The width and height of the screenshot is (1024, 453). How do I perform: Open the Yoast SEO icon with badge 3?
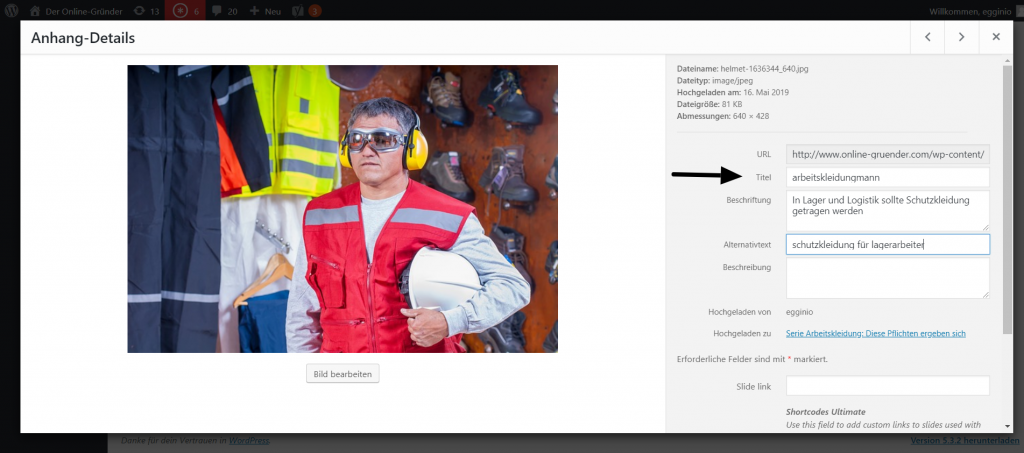[x=306, y=11]
